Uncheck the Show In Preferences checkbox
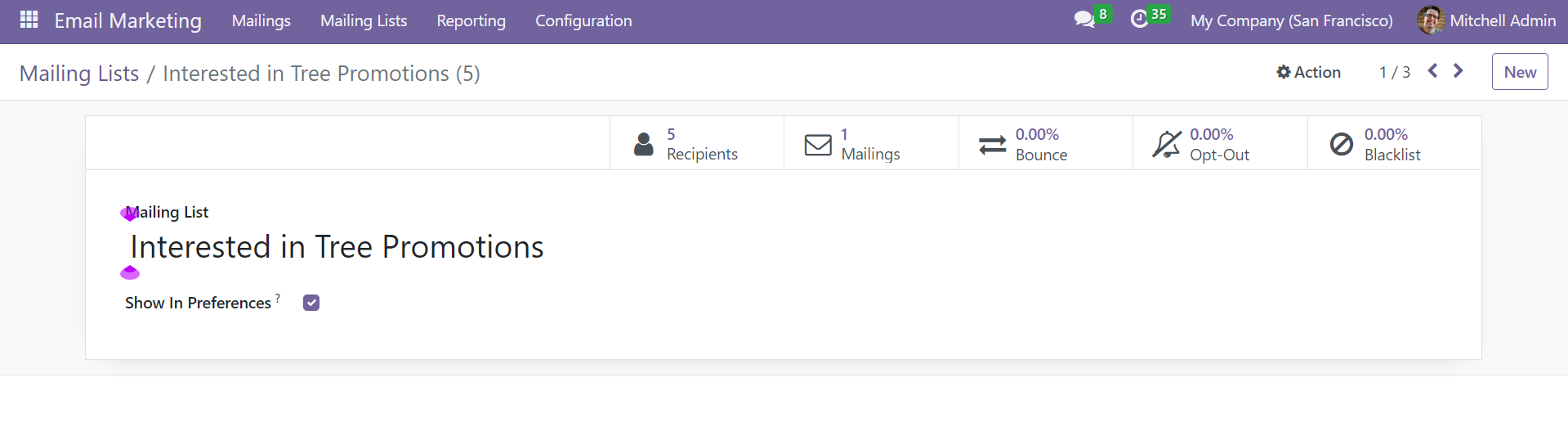The height and width of the screenshot is (436, 1568). [x=311, y=303]
